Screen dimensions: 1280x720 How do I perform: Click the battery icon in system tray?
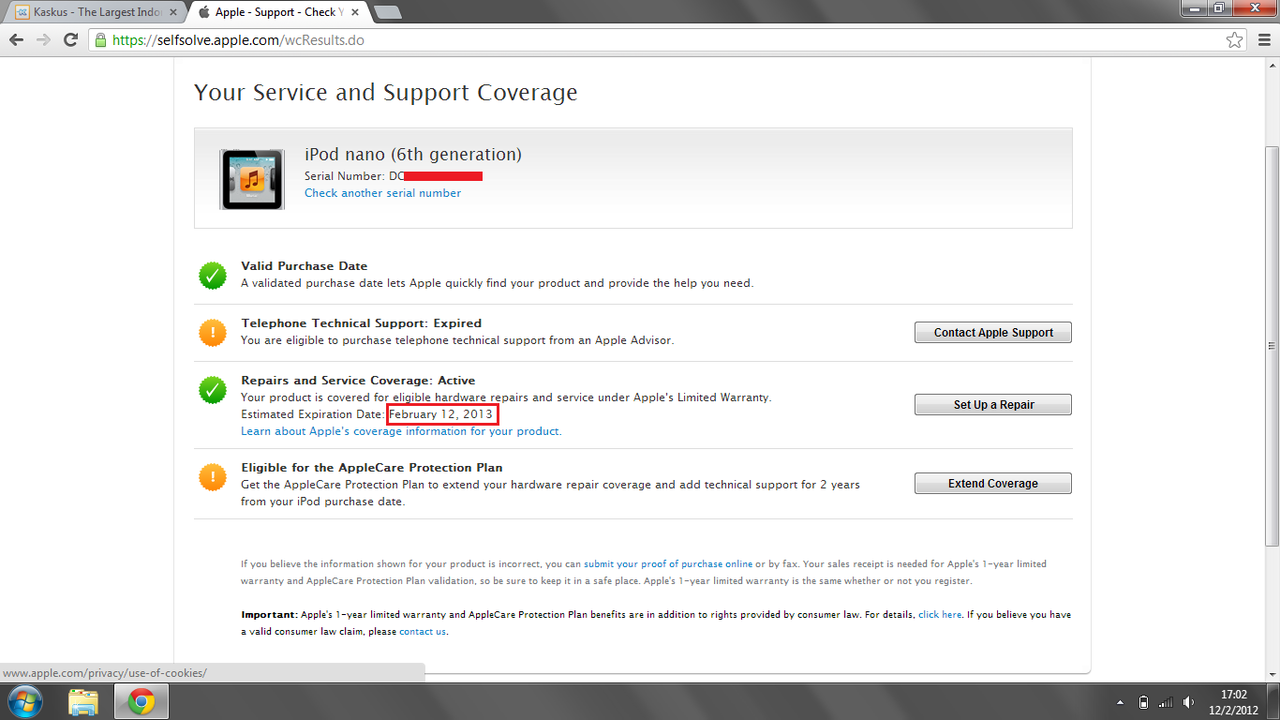point(1143,702)
